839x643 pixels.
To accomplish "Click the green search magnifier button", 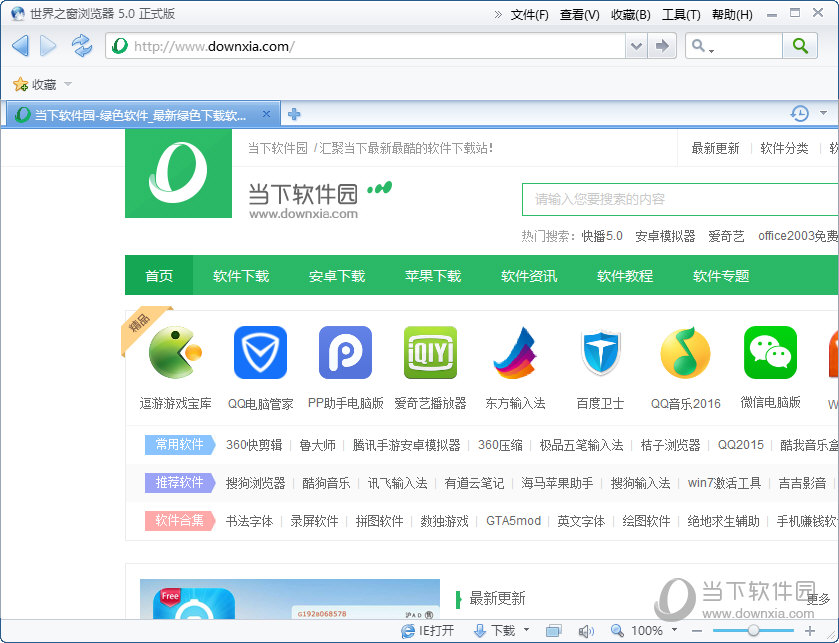I will point(800,46).
